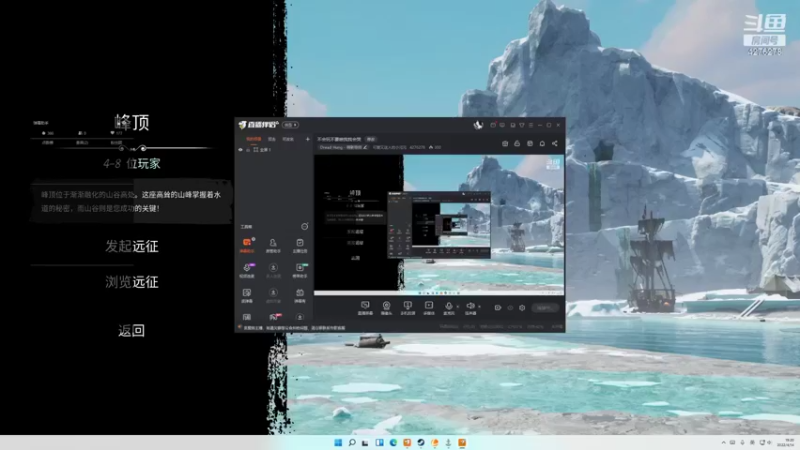The image size is (800, 450).
Task: Open Windows taskbar search
Action: click(x=352, y=443)
